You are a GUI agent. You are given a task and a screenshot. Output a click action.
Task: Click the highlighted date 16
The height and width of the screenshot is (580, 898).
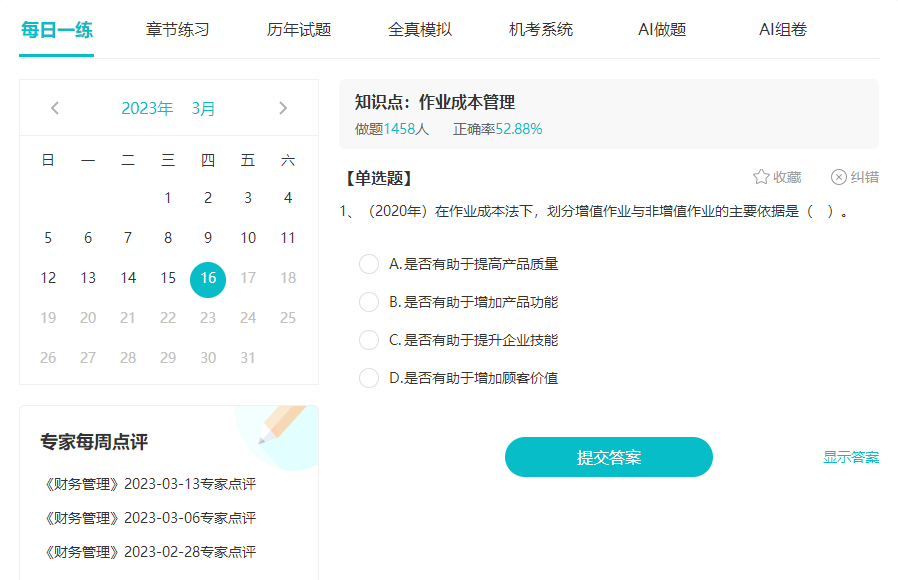click(x=208, y=278)
